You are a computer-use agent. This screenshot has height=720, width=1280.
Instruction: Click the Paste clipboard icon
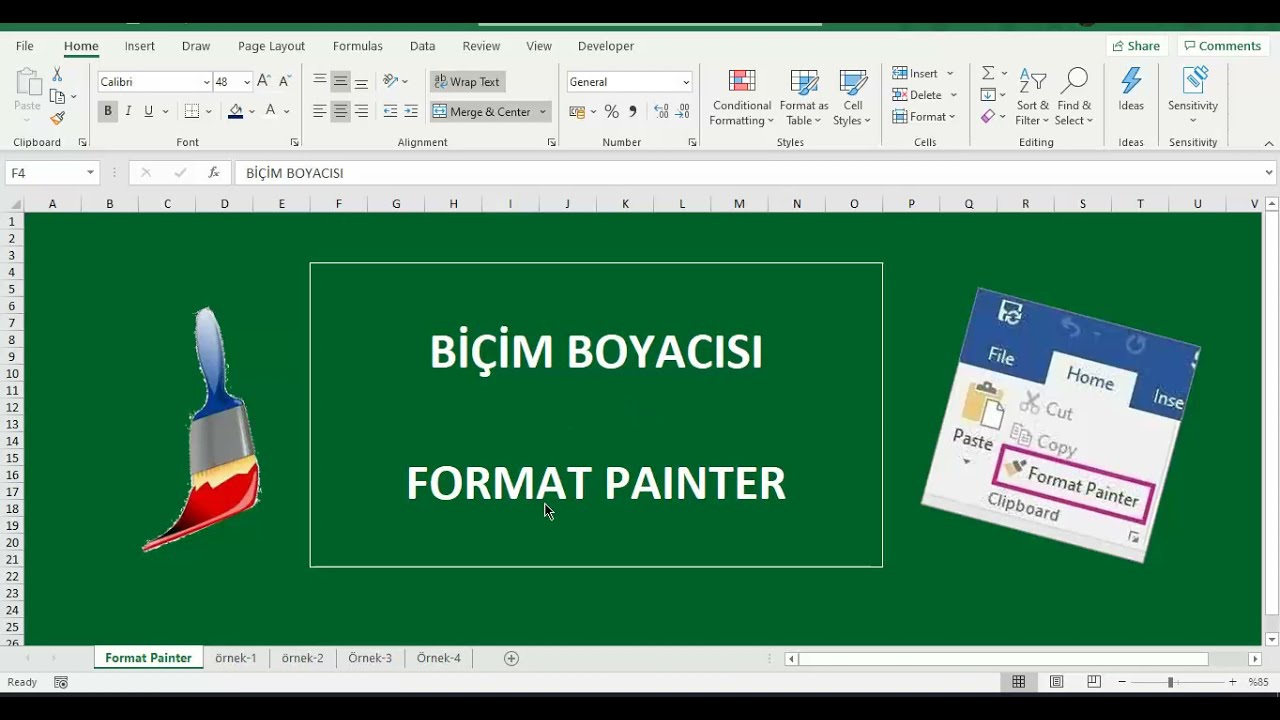(x=28, y=83)
